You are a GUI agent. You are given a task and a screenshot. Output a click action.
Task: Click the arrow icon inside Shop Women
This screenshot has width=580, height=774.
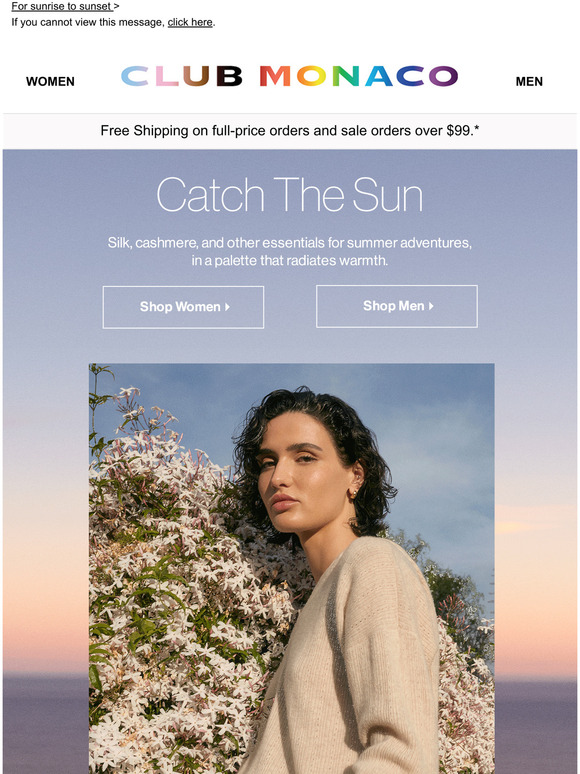tap(227, 307)
